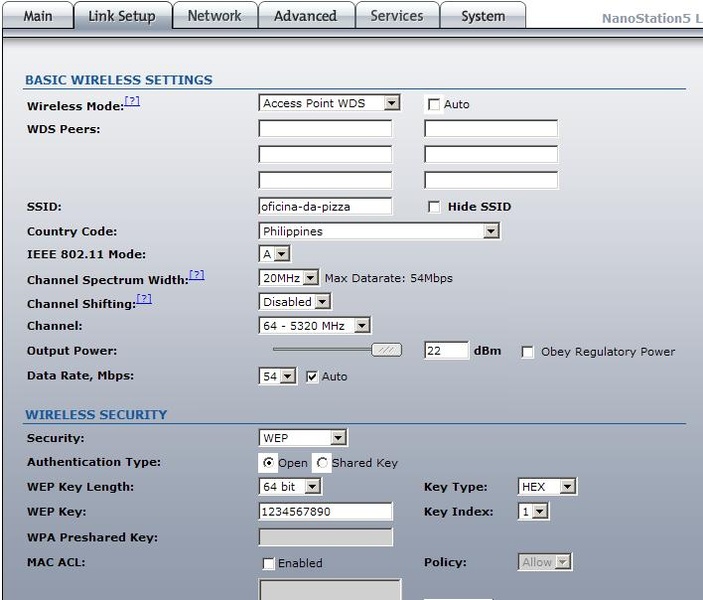Click first WDS Peers field, right column
This screenshot has height=600, width=703.
[491, 128]
